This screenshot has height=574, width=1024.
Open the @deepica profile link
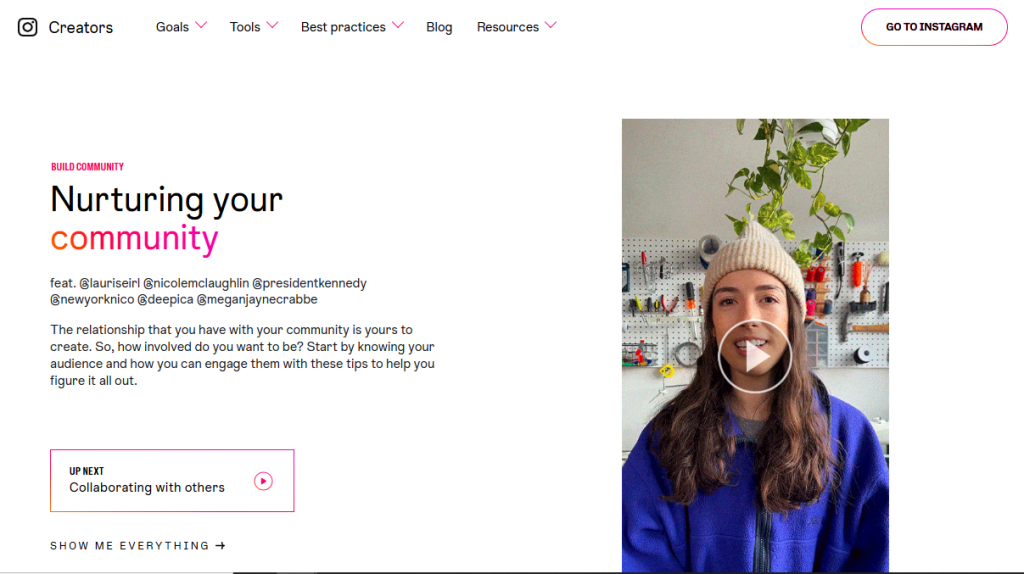(164, 299)
